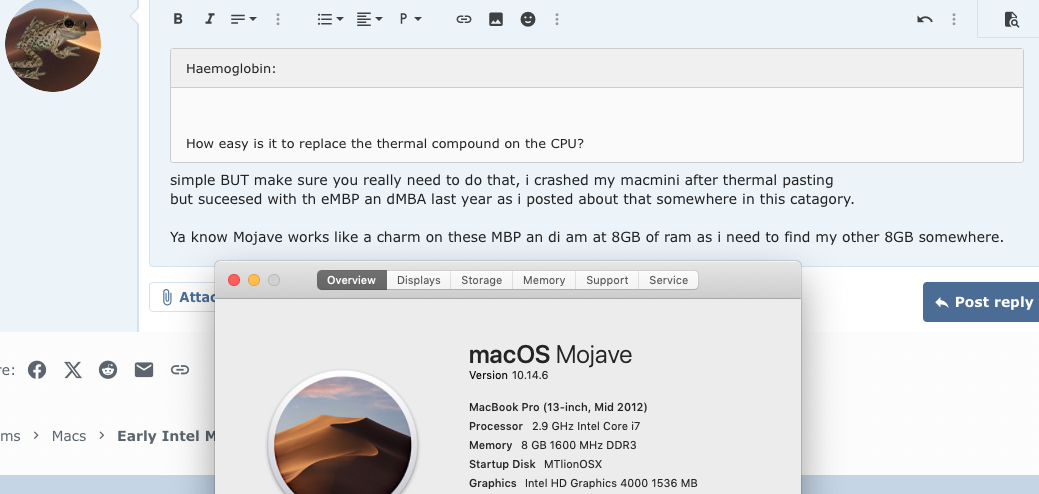The width and height of the screenshot is (1039, 494).
Task: Select Graphics Intel HD Graphics 4000 text
Action: click(x=583, y=483)
